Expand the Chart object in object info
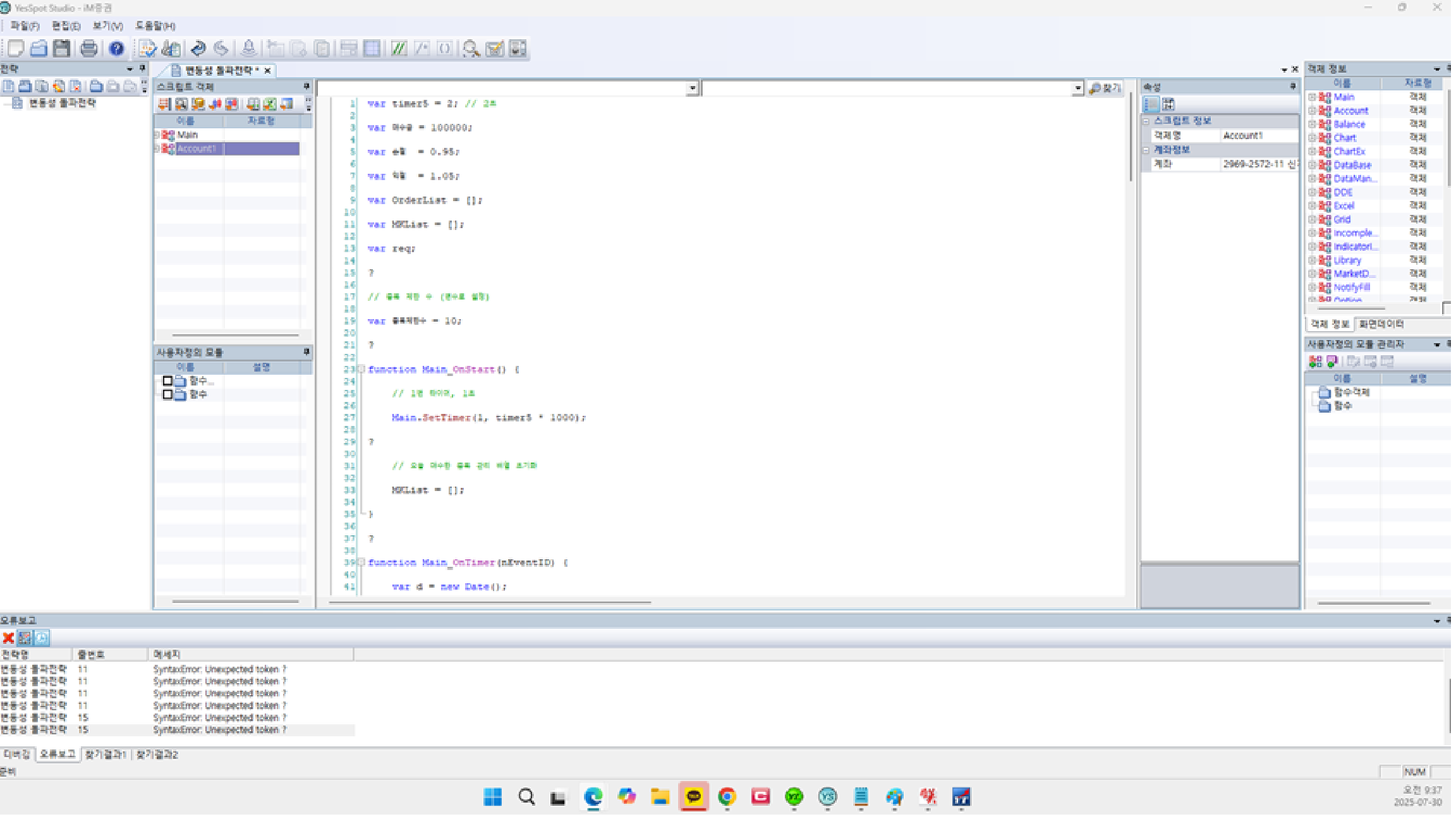The height and width of the screenshot is (819, 1456). pyautogui.click(x=1312, y=138)
